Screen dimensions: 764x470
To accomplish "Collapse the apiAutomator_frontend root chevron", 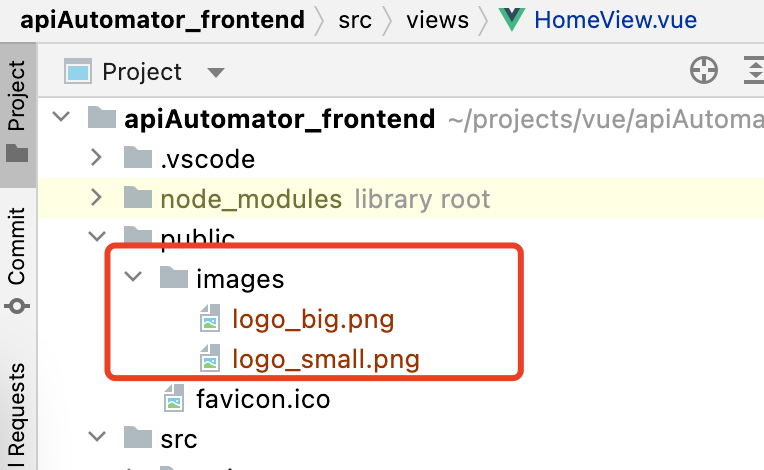I will [x=61, y=117].
